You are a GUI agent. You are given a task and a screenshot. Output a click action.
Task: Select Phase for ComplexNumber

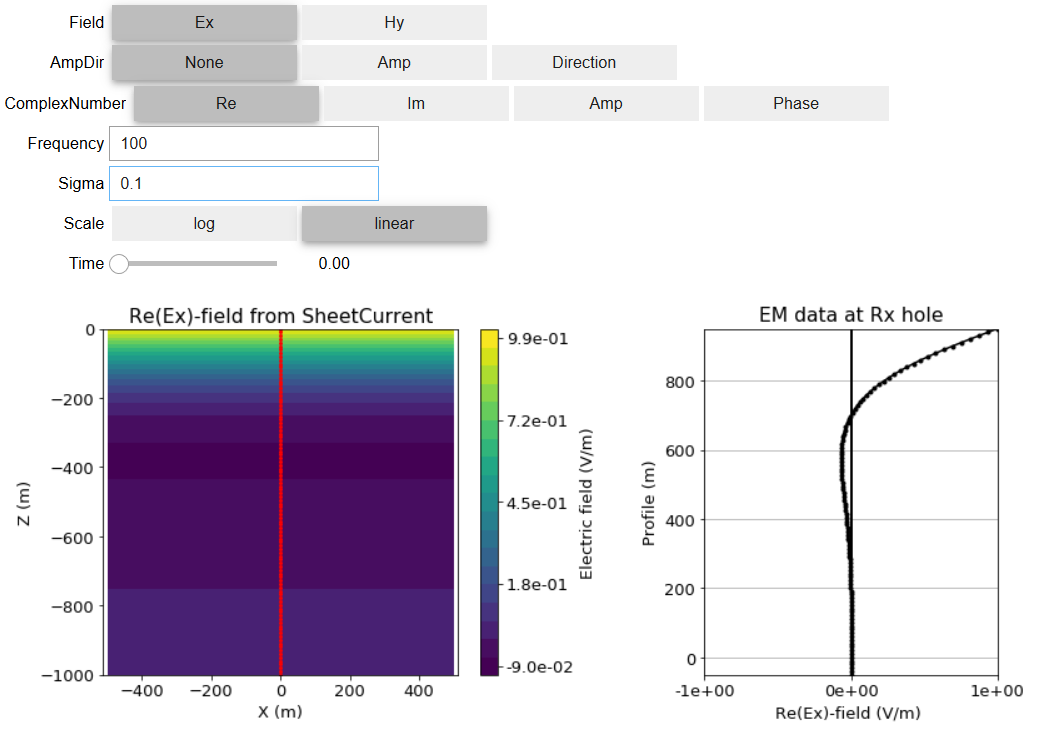(x=796, y=103)
